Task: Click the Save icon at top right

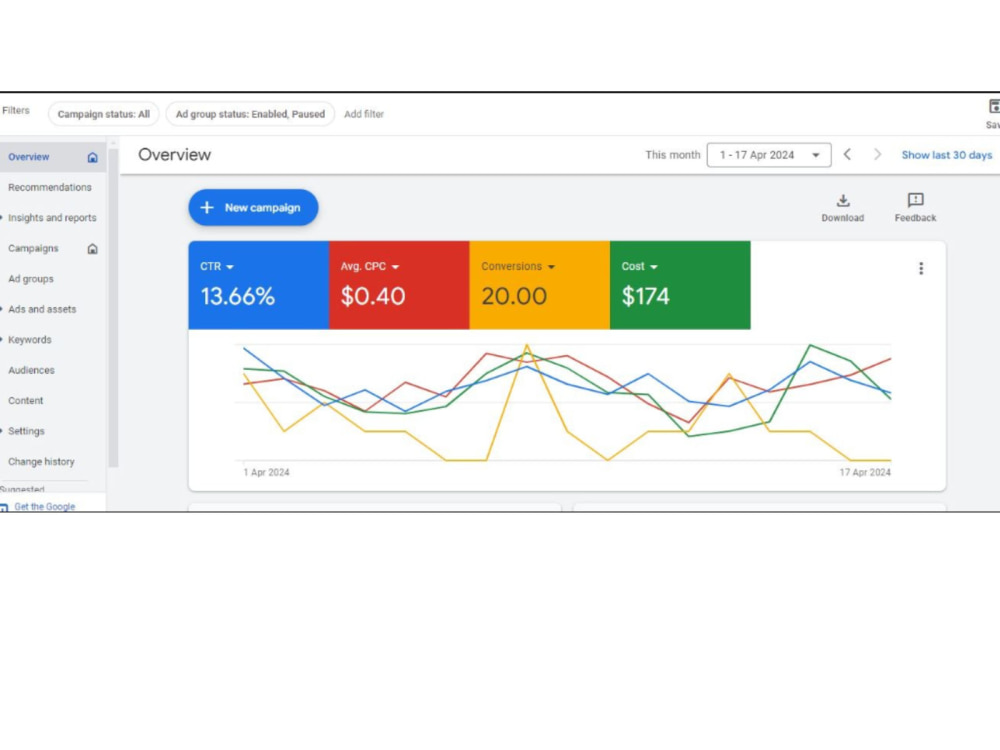Action: (994, 107)
